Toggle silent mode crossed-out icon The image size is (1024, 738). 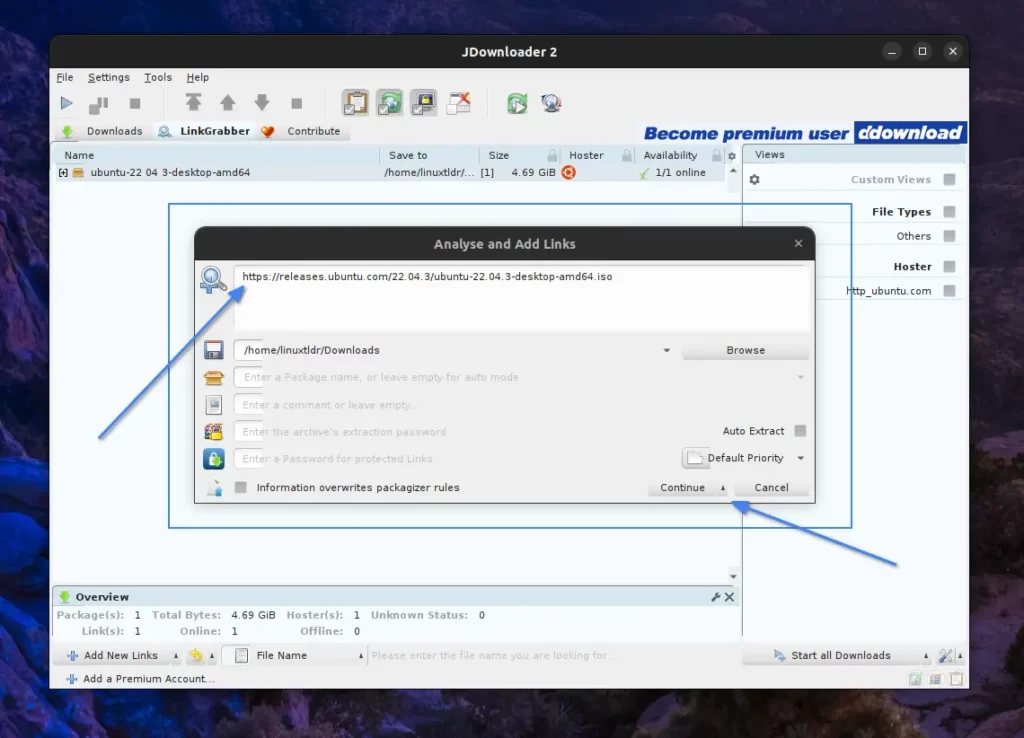tap(458, 103)
